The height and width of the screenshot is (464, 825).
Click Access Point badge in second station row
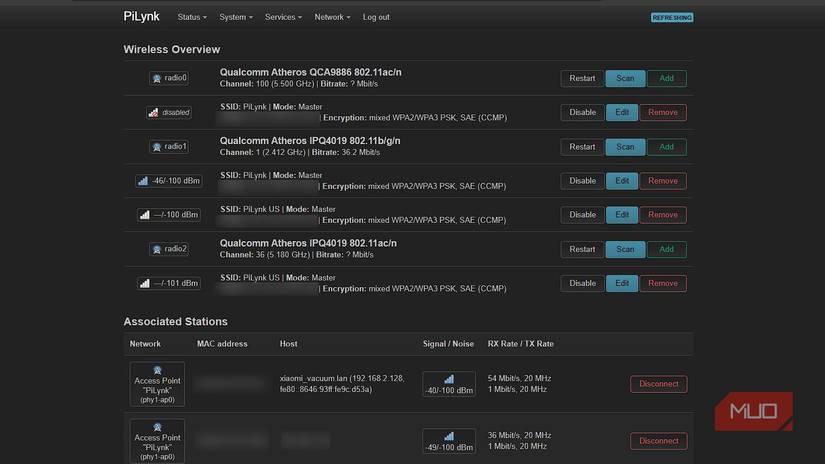157,441
